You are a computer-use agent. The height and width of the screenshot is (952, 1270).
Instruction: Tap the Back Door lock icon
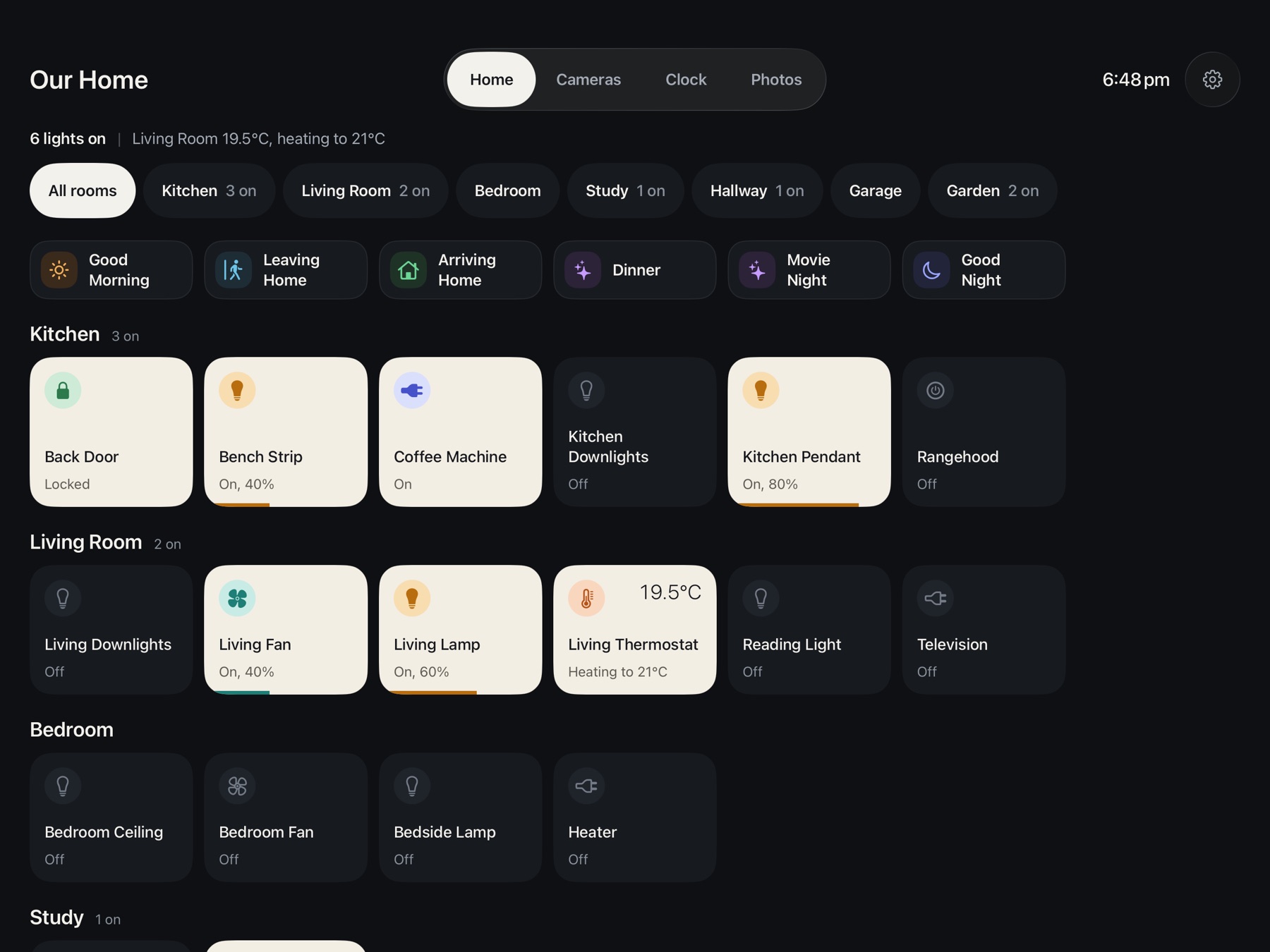pos(63,390)
